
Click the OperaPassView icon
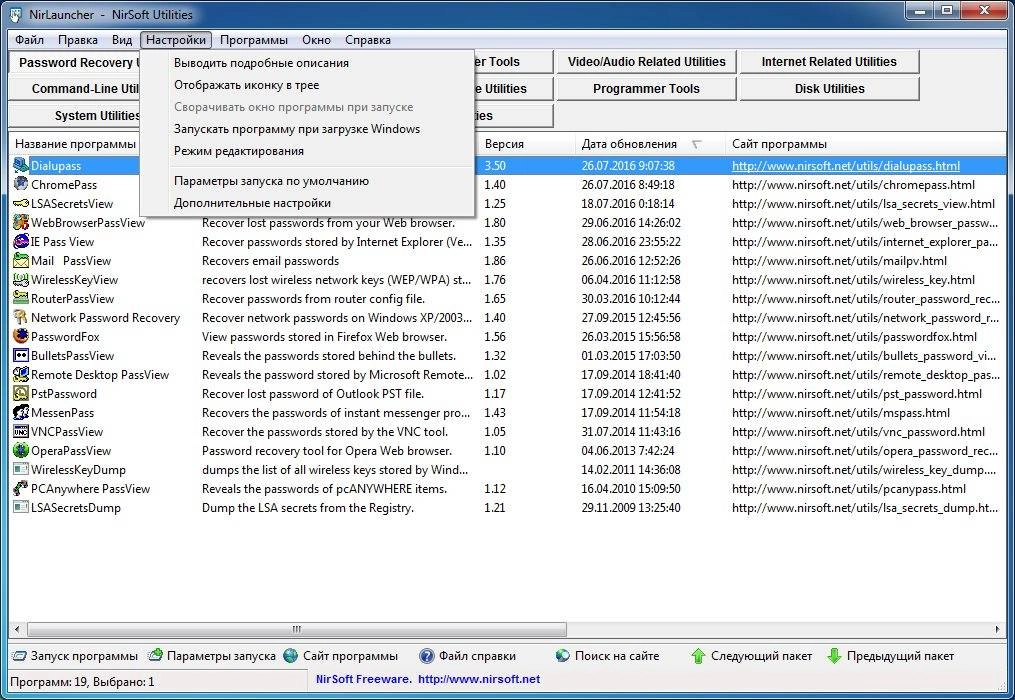point(21,451)
